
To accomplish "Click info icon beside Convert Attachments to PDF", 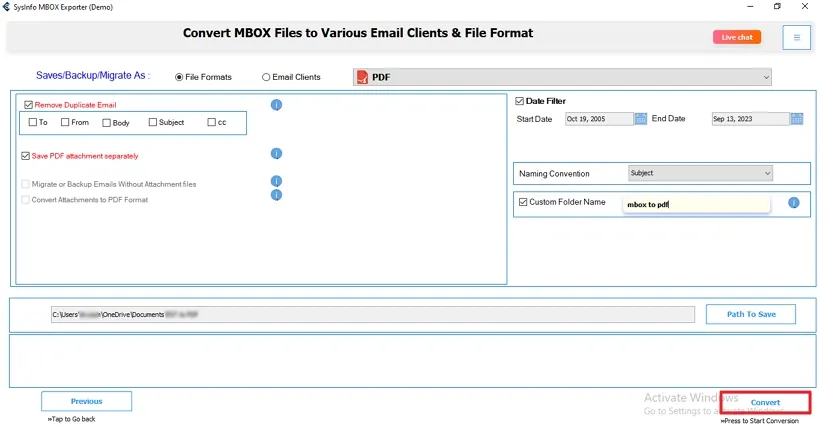I will [276, 195].
